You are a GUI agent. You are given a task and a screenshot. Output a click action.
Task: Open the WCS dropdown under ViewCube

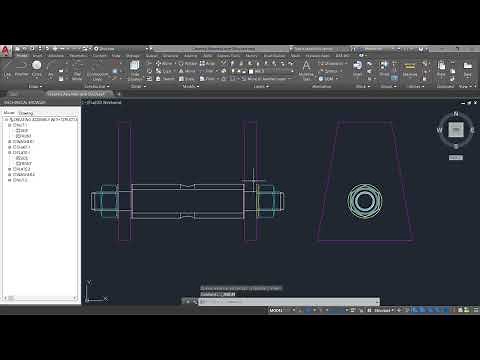[456, 158]
